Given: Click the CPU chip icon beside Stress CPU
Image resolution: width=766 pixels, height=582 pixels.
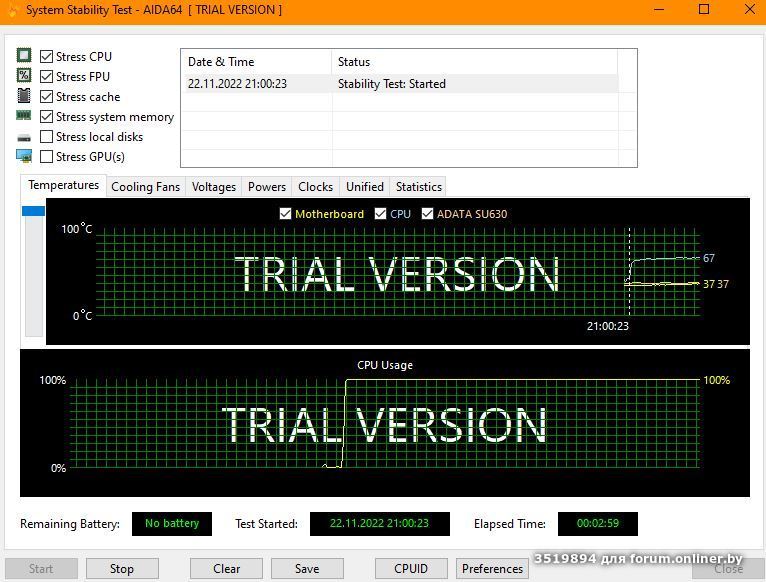Looking at the screenshot, I should coord(24,55).
